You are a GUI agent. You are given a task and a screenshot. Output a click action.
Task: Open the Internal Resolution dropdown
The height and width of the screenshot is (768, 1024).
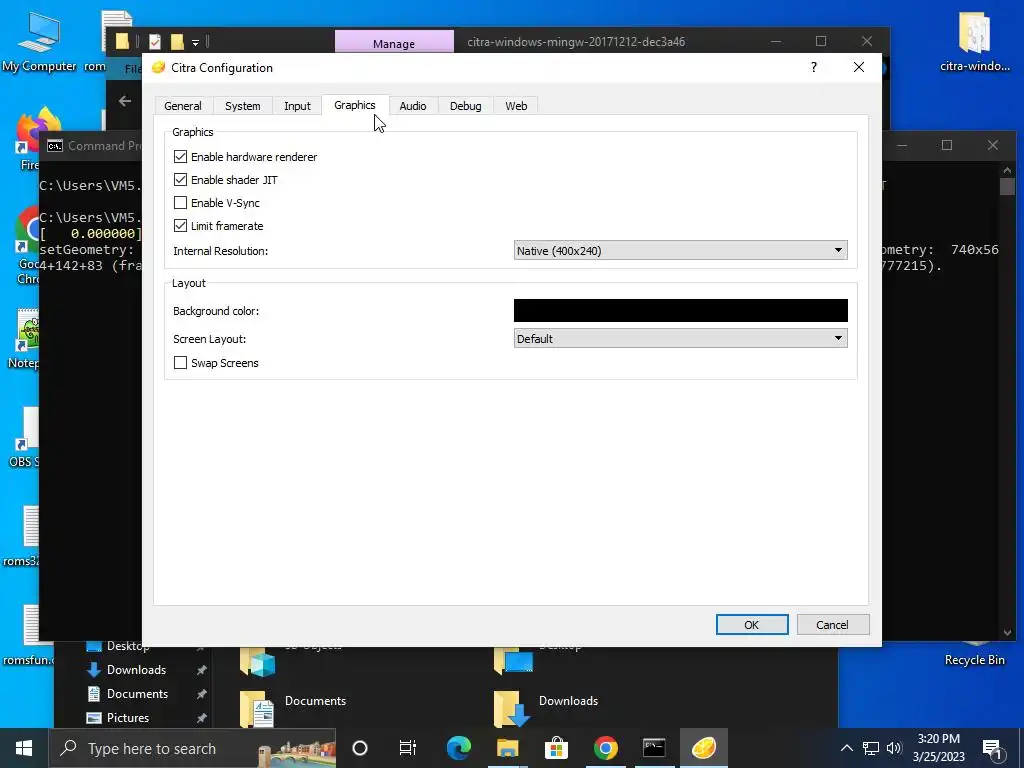click(x=680, y=251)
